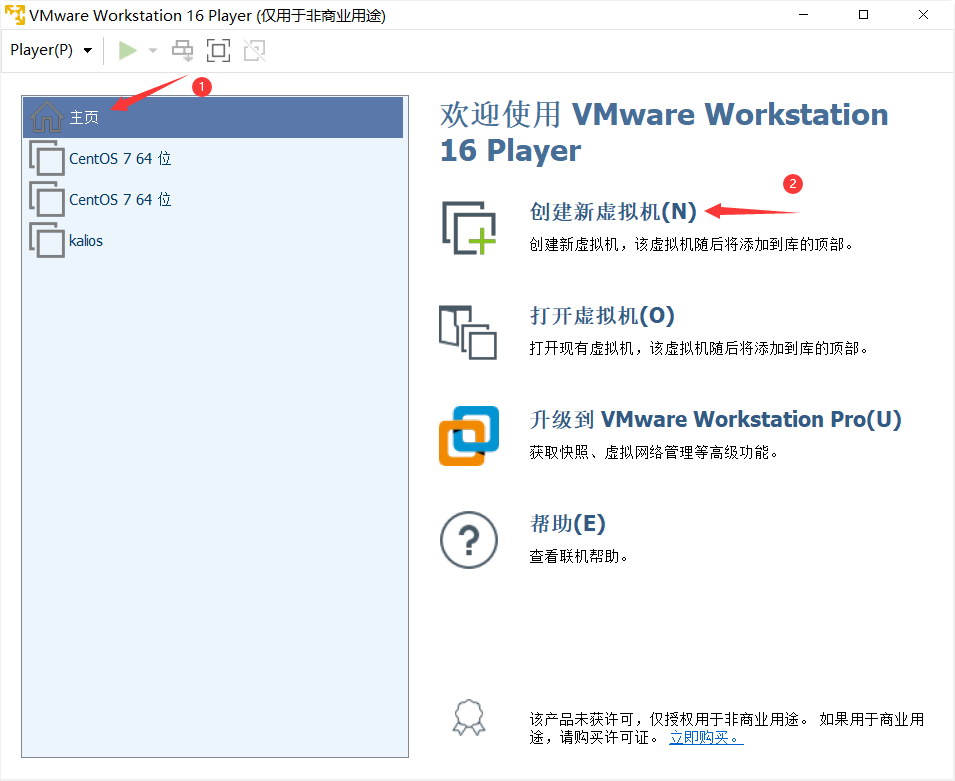
Task: Click the VM icon next to kalios
Action: [47, 241]
